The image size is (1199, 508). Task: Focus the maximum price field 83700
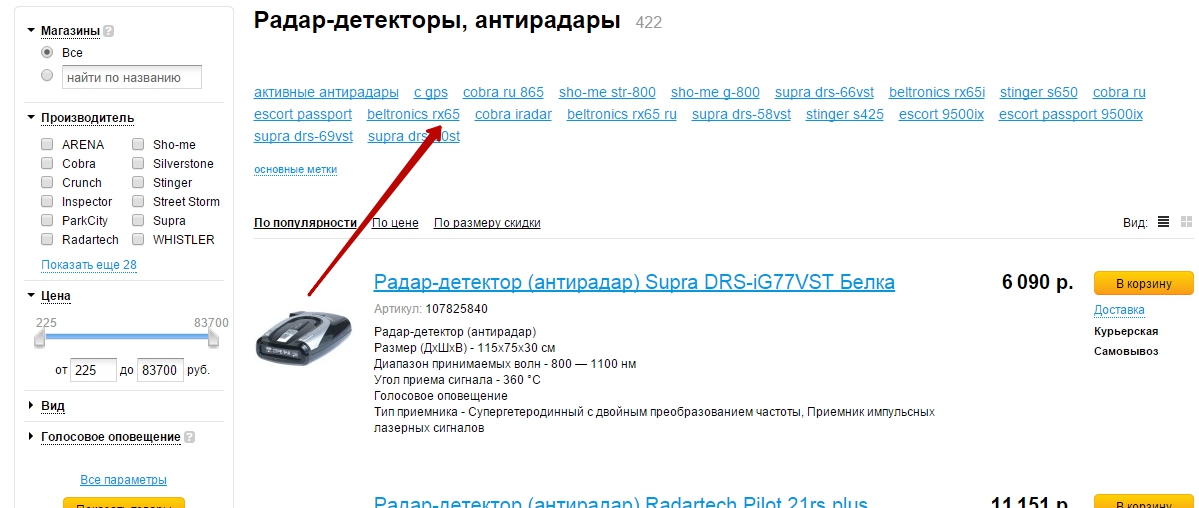[x=161, y=370]
